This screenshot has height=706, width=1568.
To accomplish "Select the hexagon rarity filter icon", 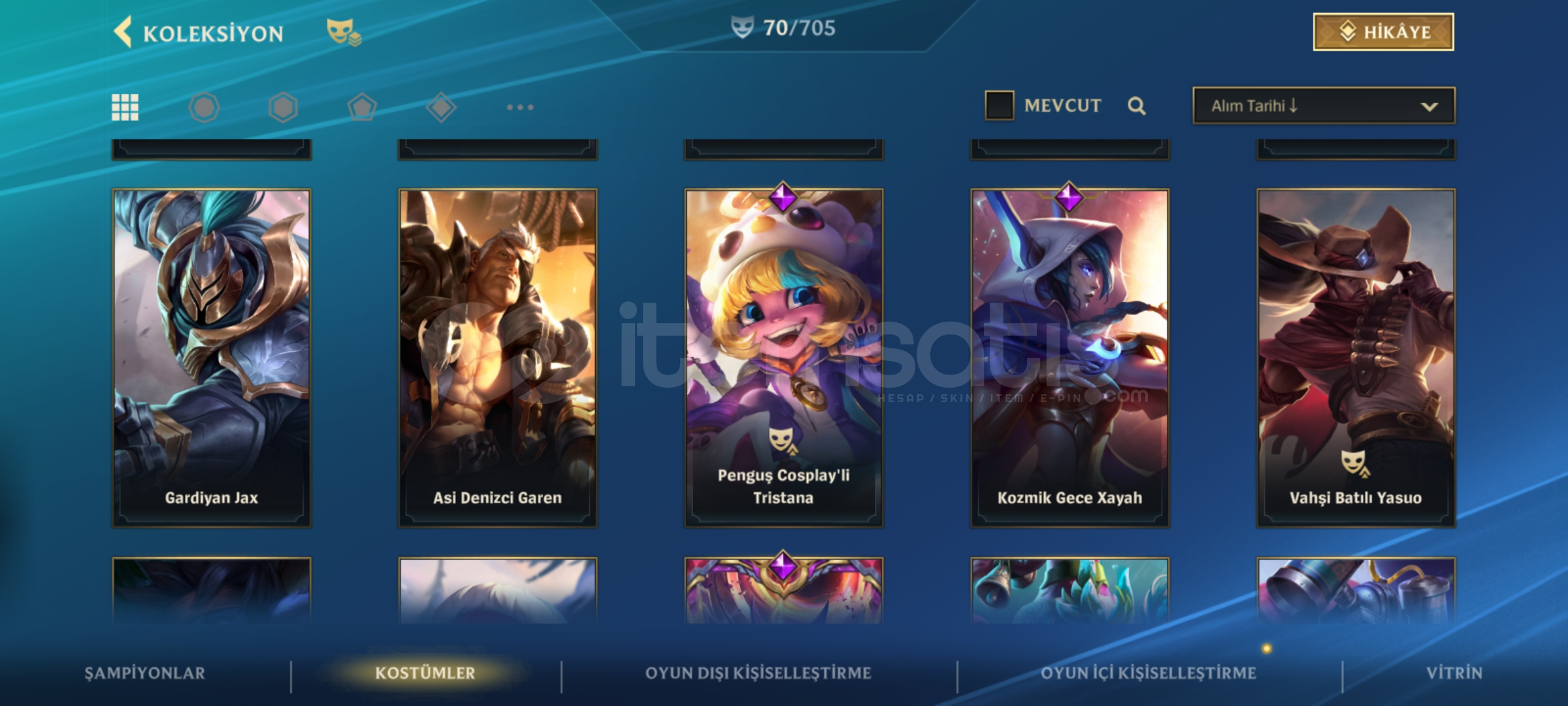I will coord(283,107).
